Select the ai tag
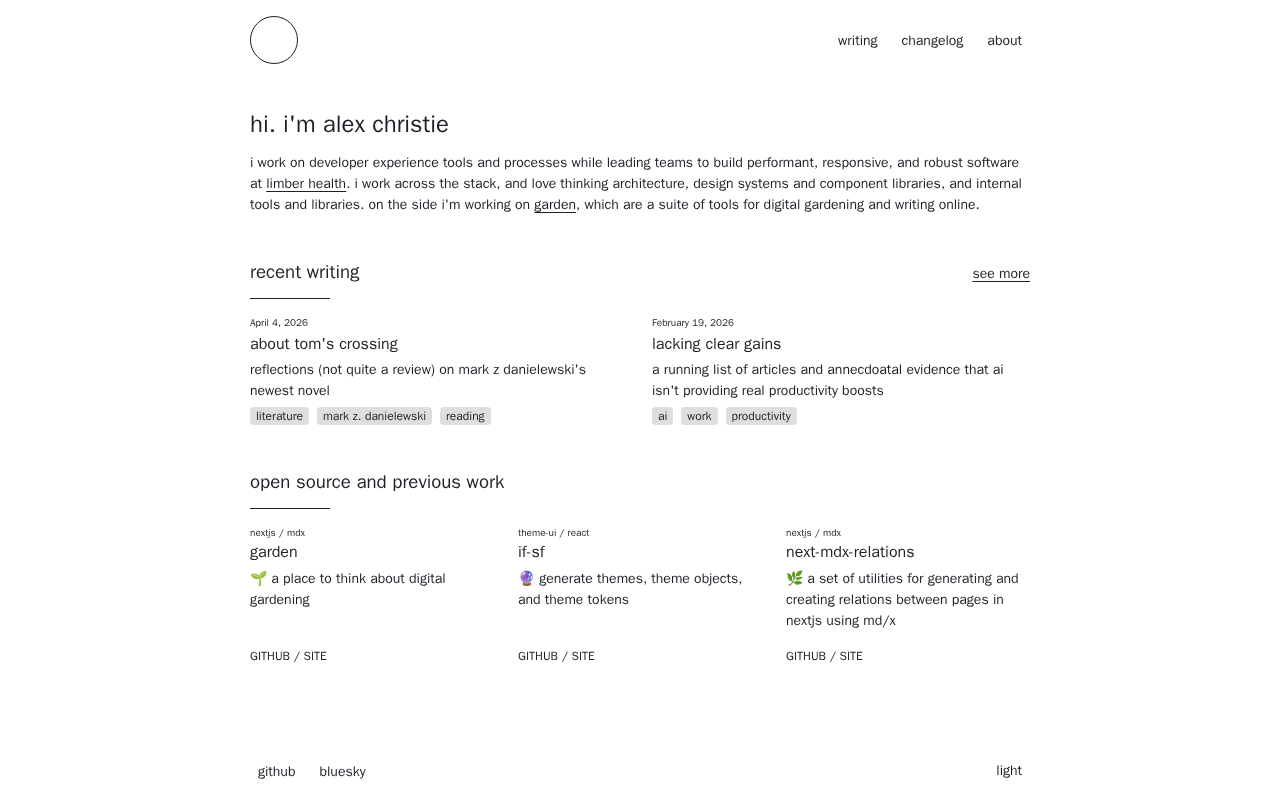This screenshot has width=1280, height=800. 662,416
